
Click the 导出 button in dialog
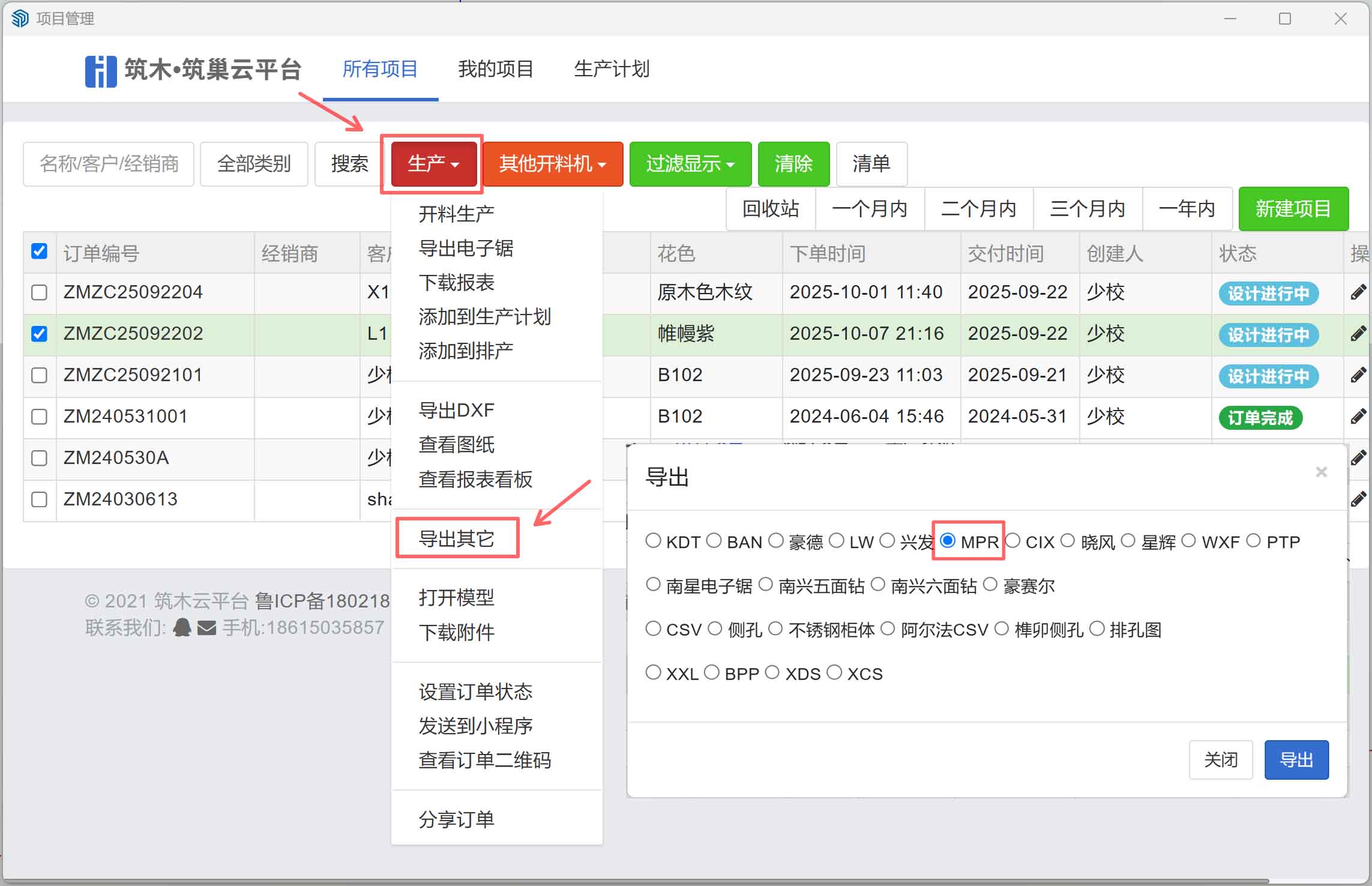pos(1296,759)
